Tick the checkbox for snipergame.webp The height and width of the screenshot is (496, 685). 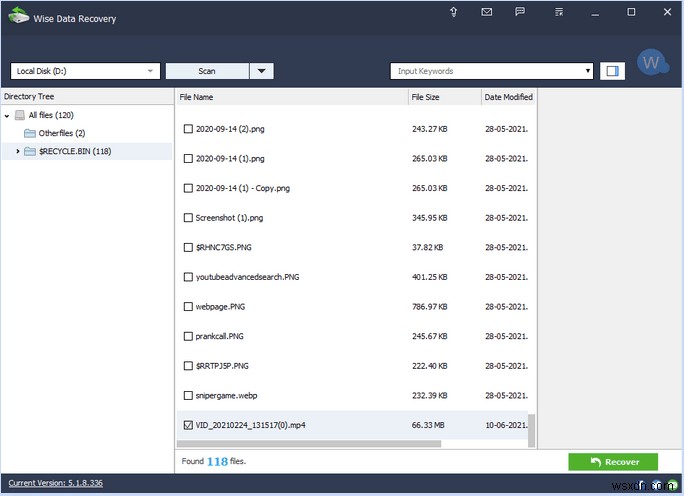coord(188,395)
